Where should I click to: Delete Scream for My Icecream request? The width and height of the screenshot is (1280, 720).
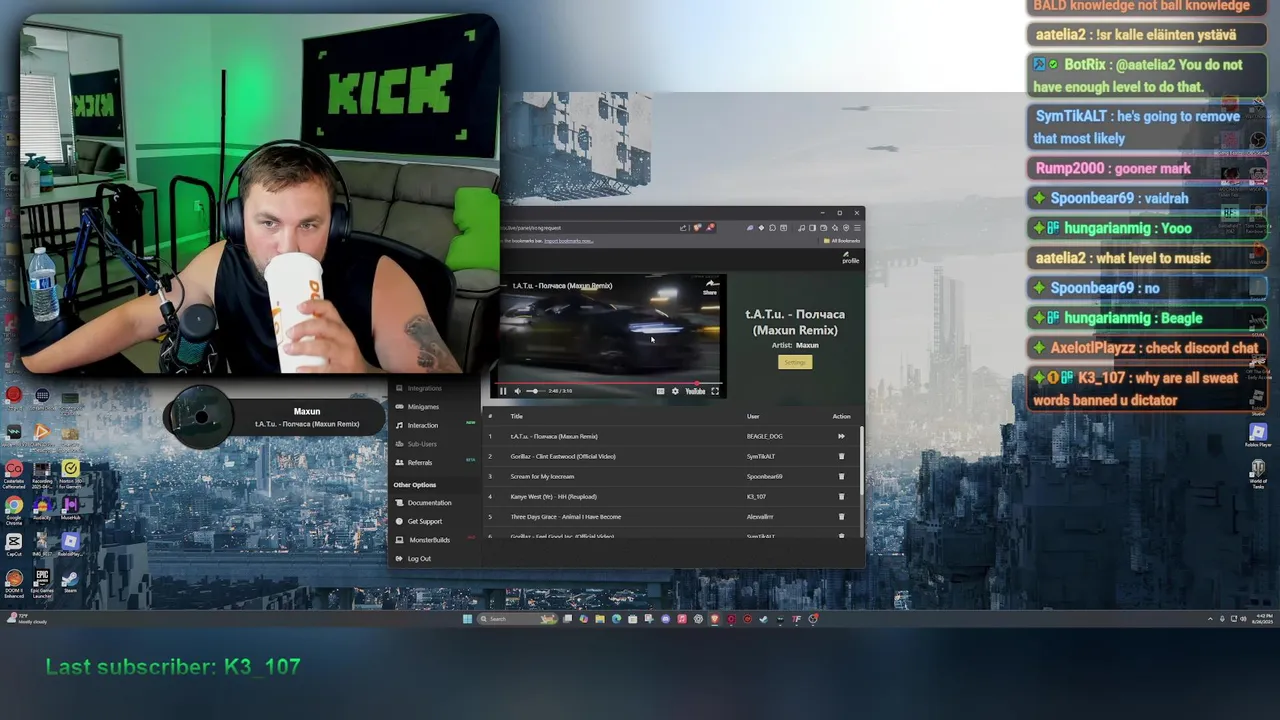(x=841, y=476)
